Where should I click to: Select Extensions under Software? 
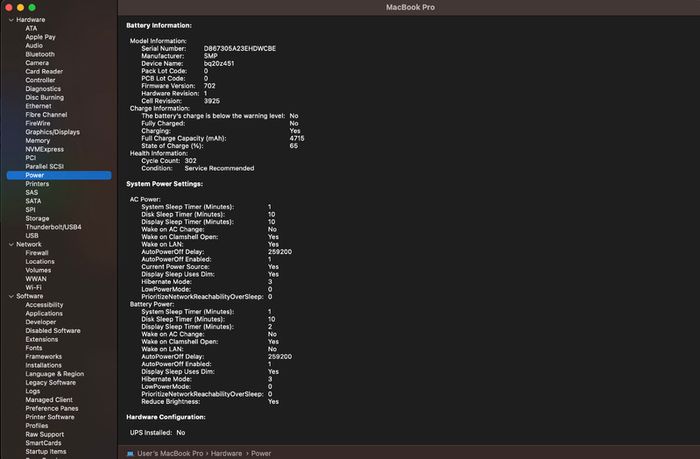42,339
